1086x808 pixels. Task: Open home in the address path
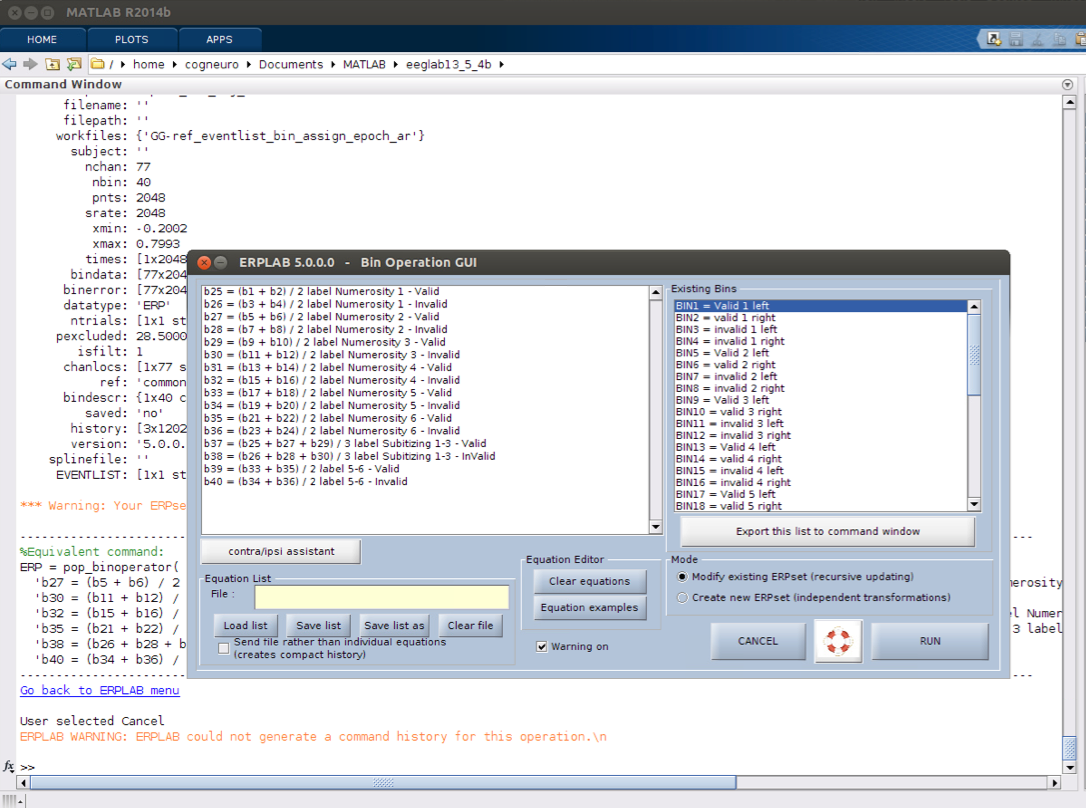click(149, 64)
